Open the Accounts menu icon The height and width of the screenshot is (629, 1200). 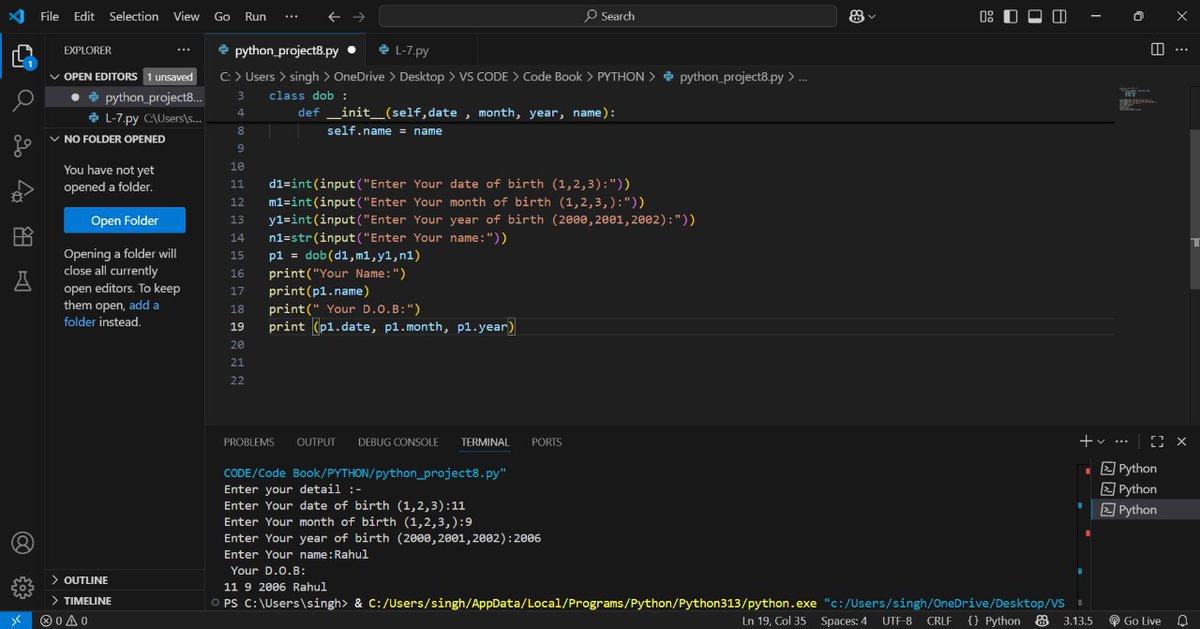[22, 544]
